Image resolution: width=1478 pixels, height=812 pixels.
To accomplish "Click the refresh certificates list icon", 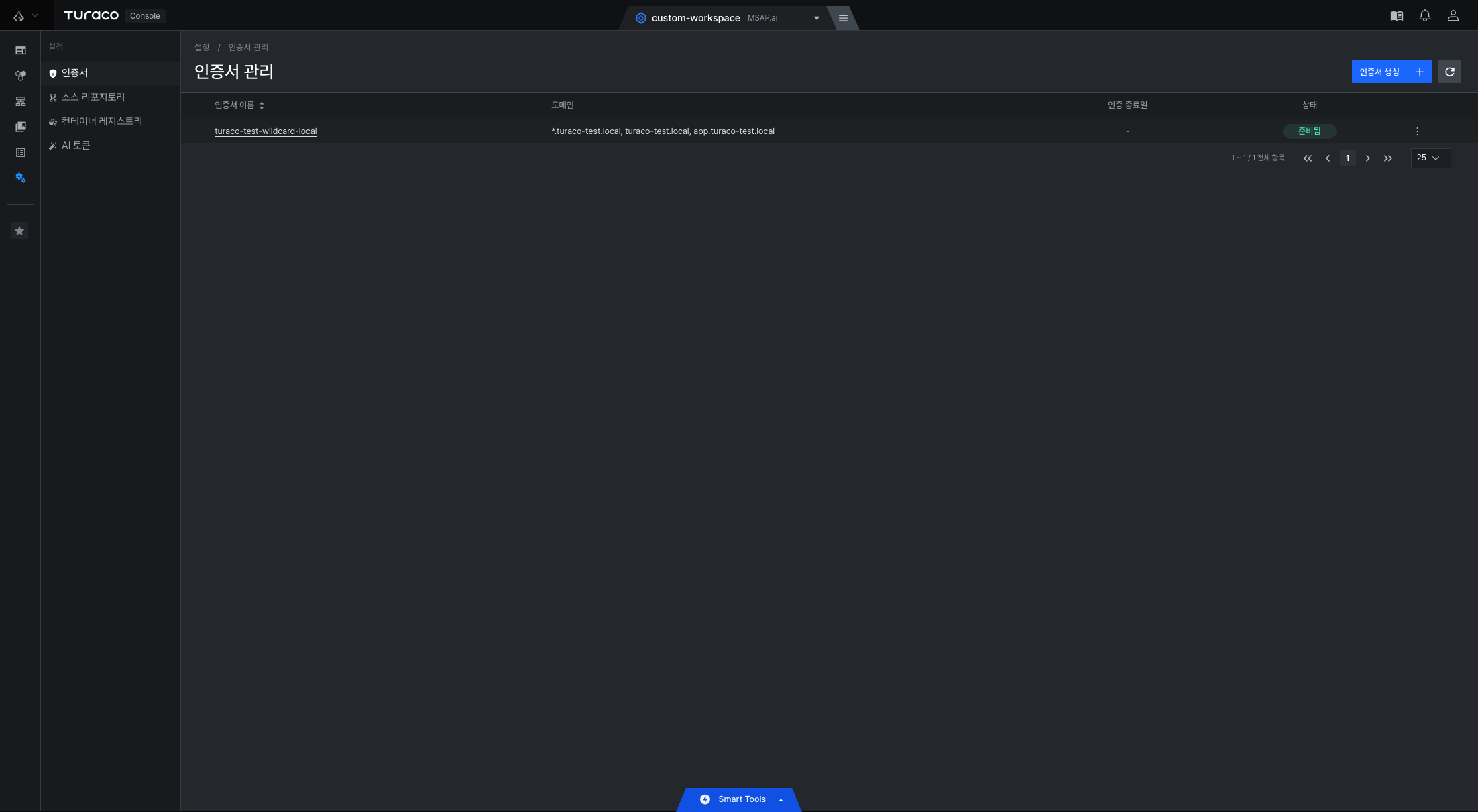I will 1449,72.
